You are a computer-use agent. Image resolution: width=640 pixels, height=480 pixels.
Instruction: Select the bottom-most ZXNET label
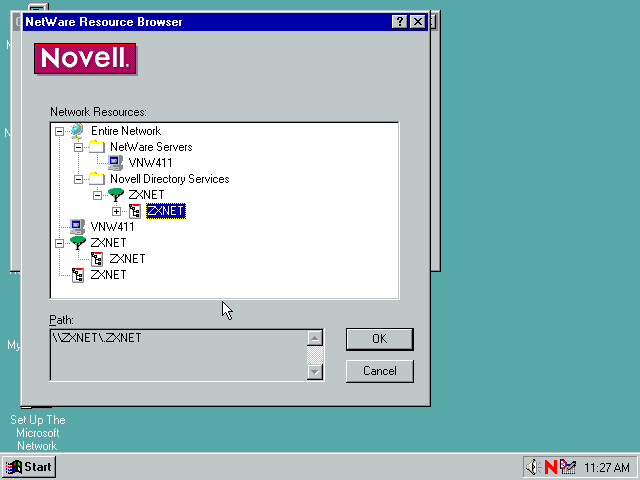(x=108, y=275)
